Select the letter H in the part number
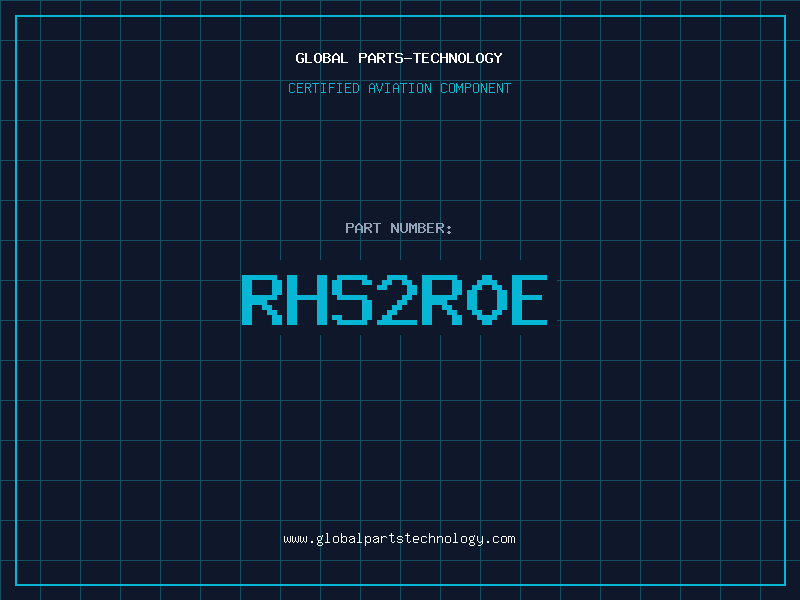The width and height of the screenshot is (800, 600). coord(308,299)
